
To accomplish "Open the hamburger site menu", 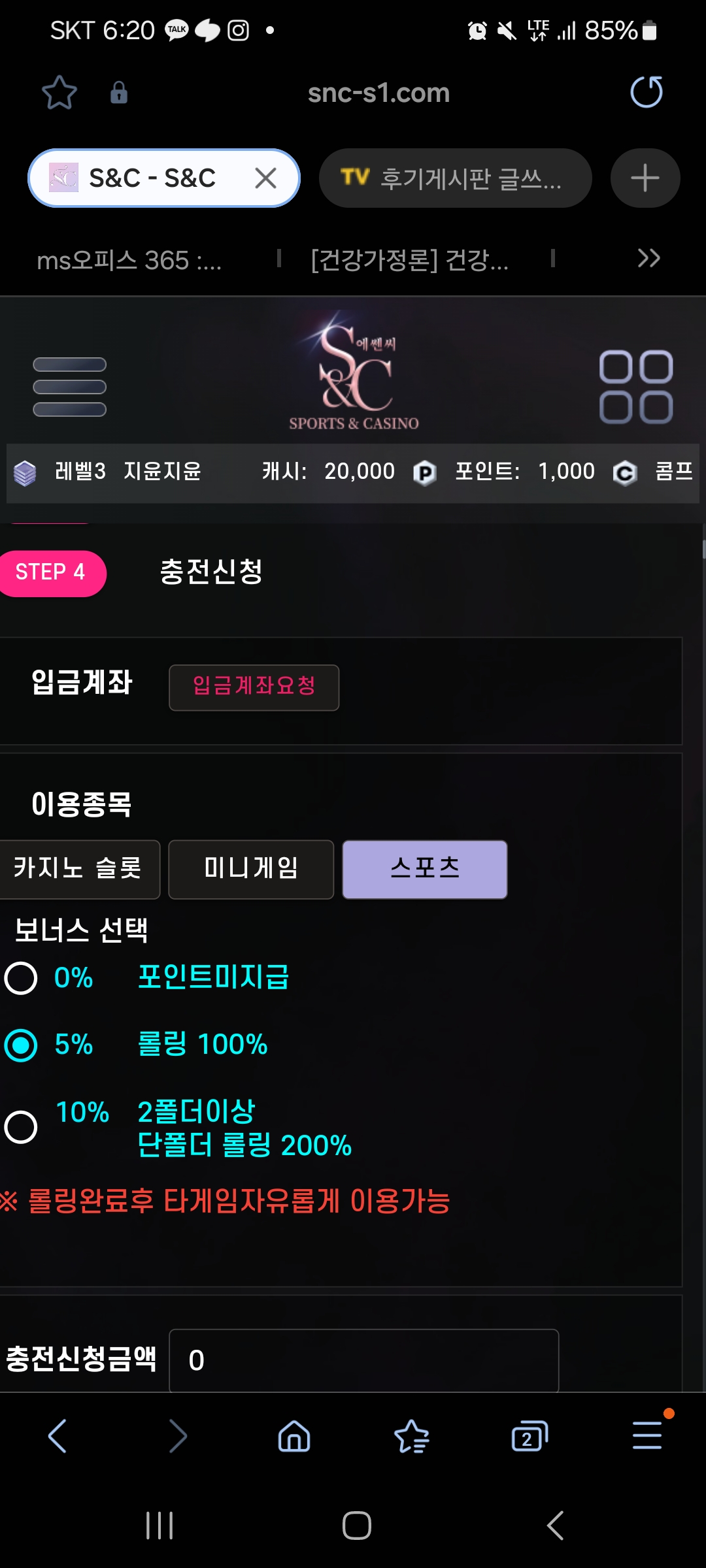I will [x=69, y=387].
